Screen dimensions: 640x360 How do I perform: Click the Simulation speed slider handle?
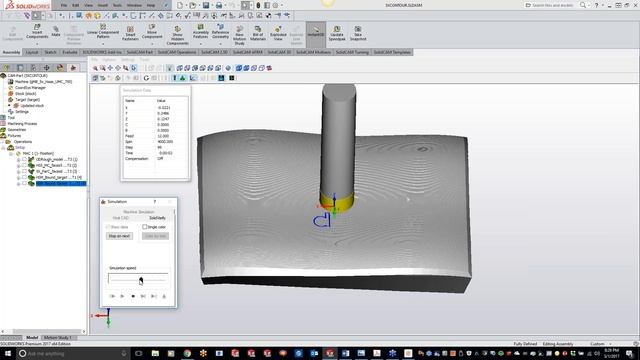click(141, 280)
